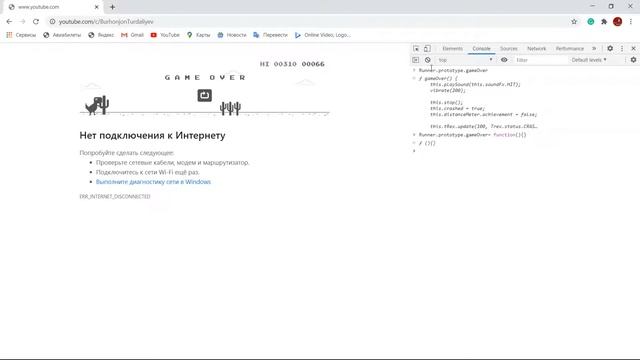Open Chrome three-dot menu
640x360 pixels.
point(631,22)
